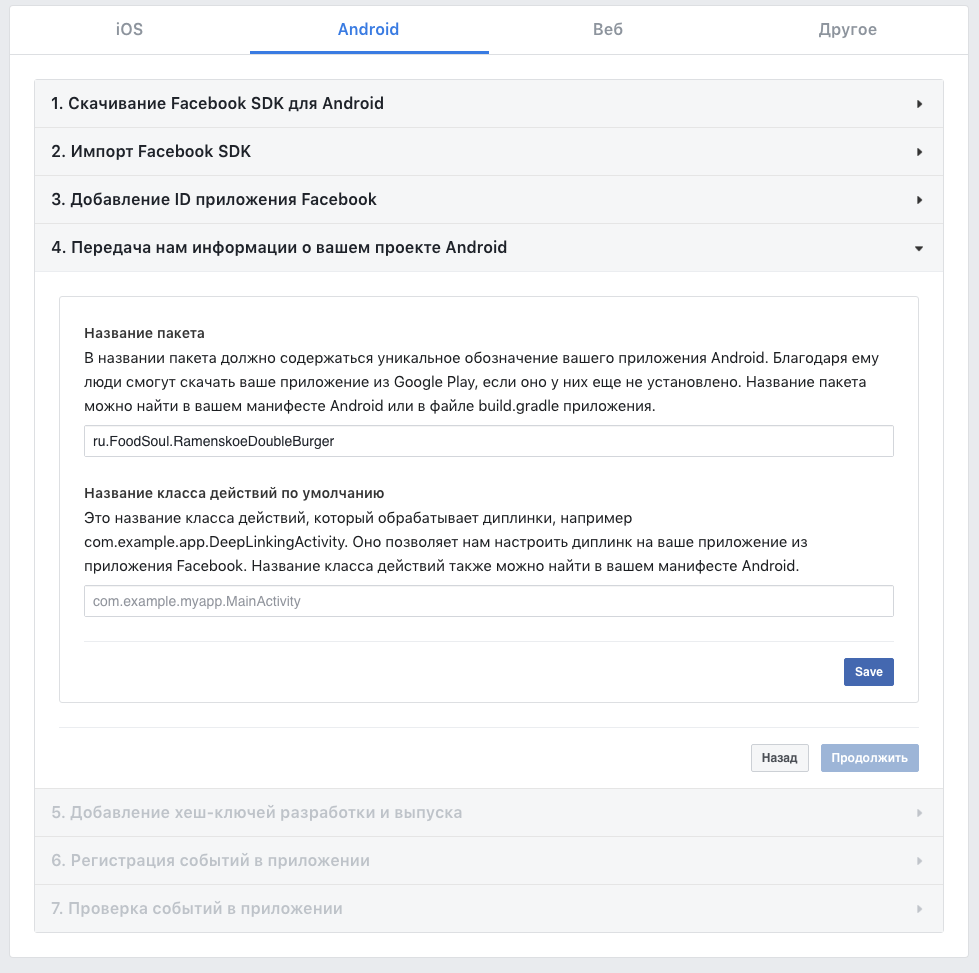This screenshot has width=979, height=973.
Task: Open header '1. Скачивание Facebook SDK для Android'
Action: pos(489,104)
